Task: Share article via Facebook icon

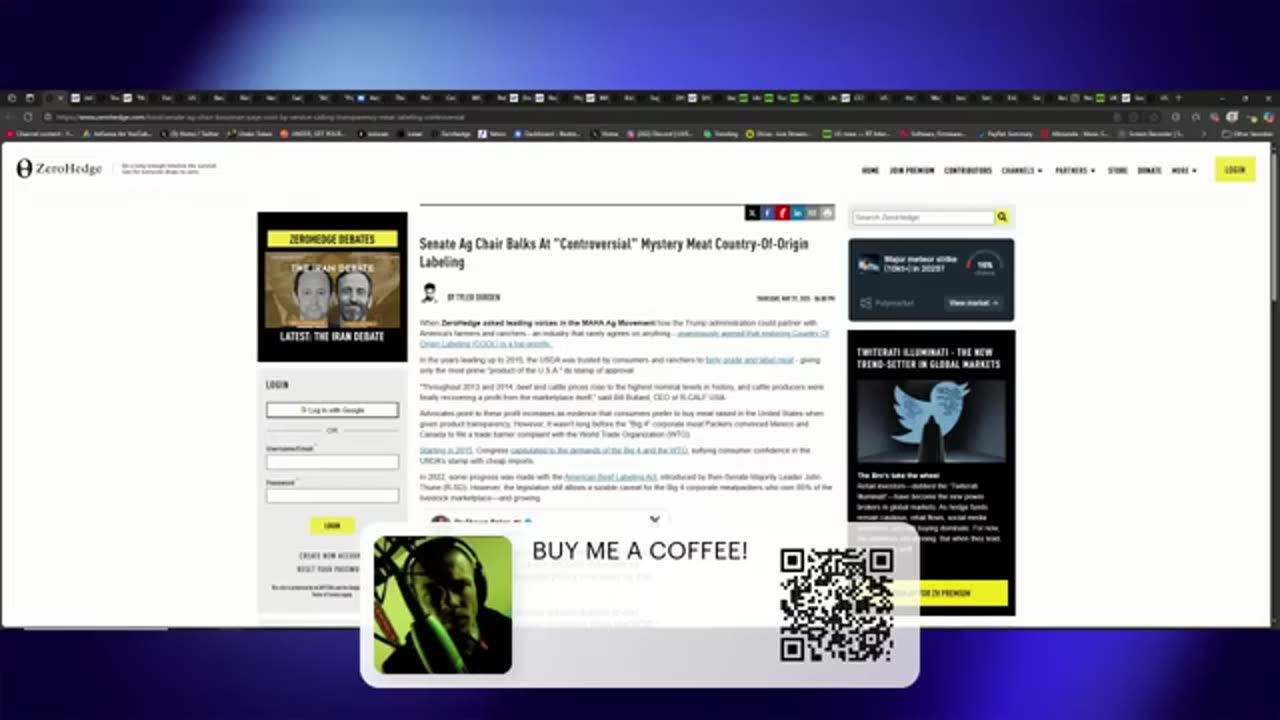Action: pyautogui.click(x=767, y=213)
